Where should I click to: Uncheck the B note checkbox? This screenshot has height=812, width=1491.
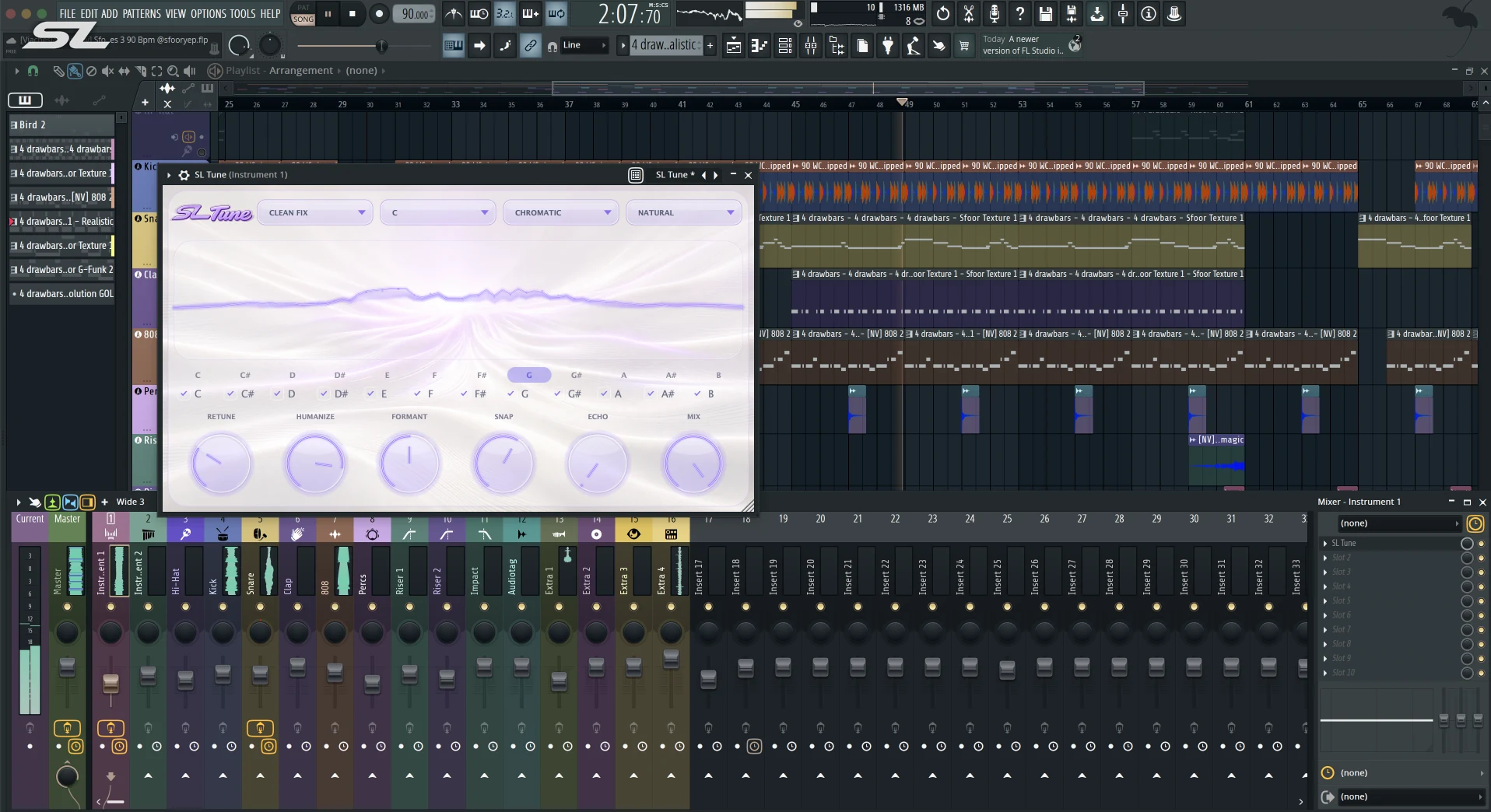[697, 394]
